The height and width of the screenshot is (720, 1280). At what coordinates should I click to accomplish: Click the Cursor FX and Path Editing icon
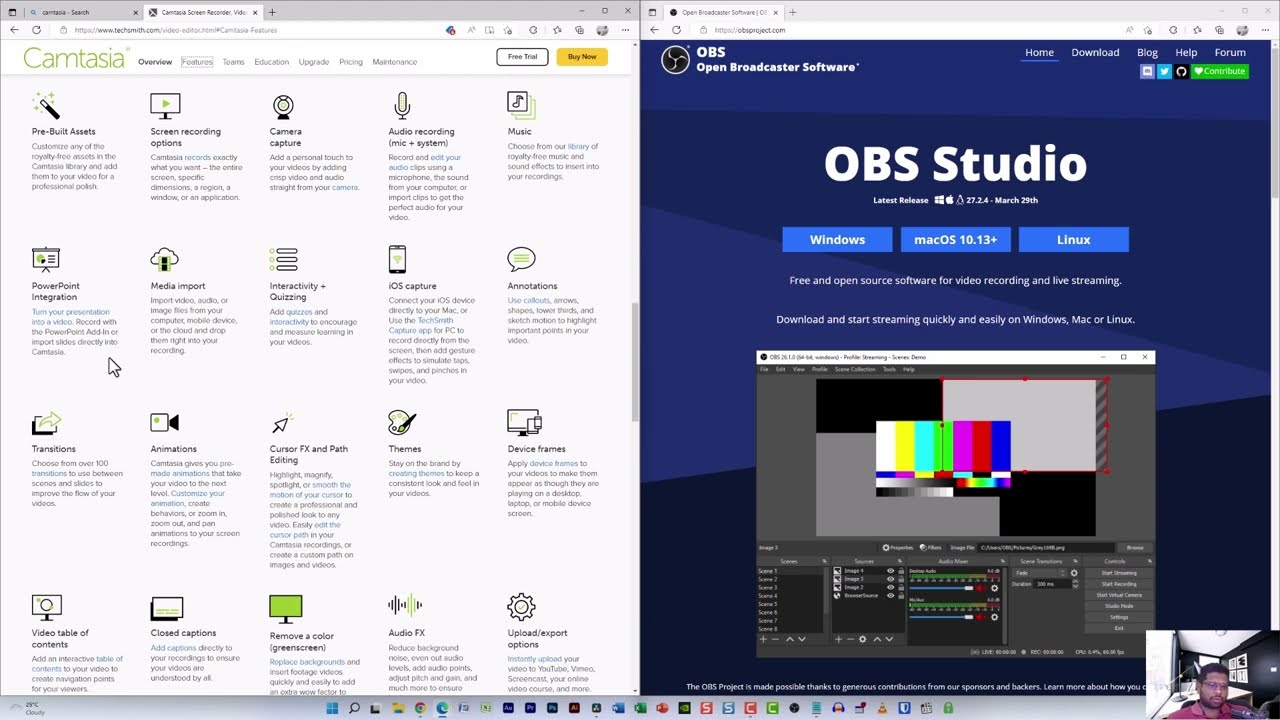pyautogui.click(x=281, y=423)
